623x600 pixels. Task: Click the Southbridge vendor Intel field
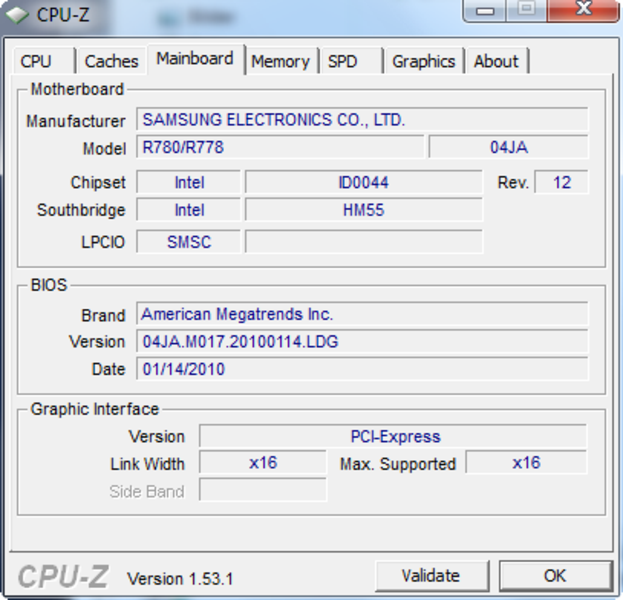(x=189, y=209)
